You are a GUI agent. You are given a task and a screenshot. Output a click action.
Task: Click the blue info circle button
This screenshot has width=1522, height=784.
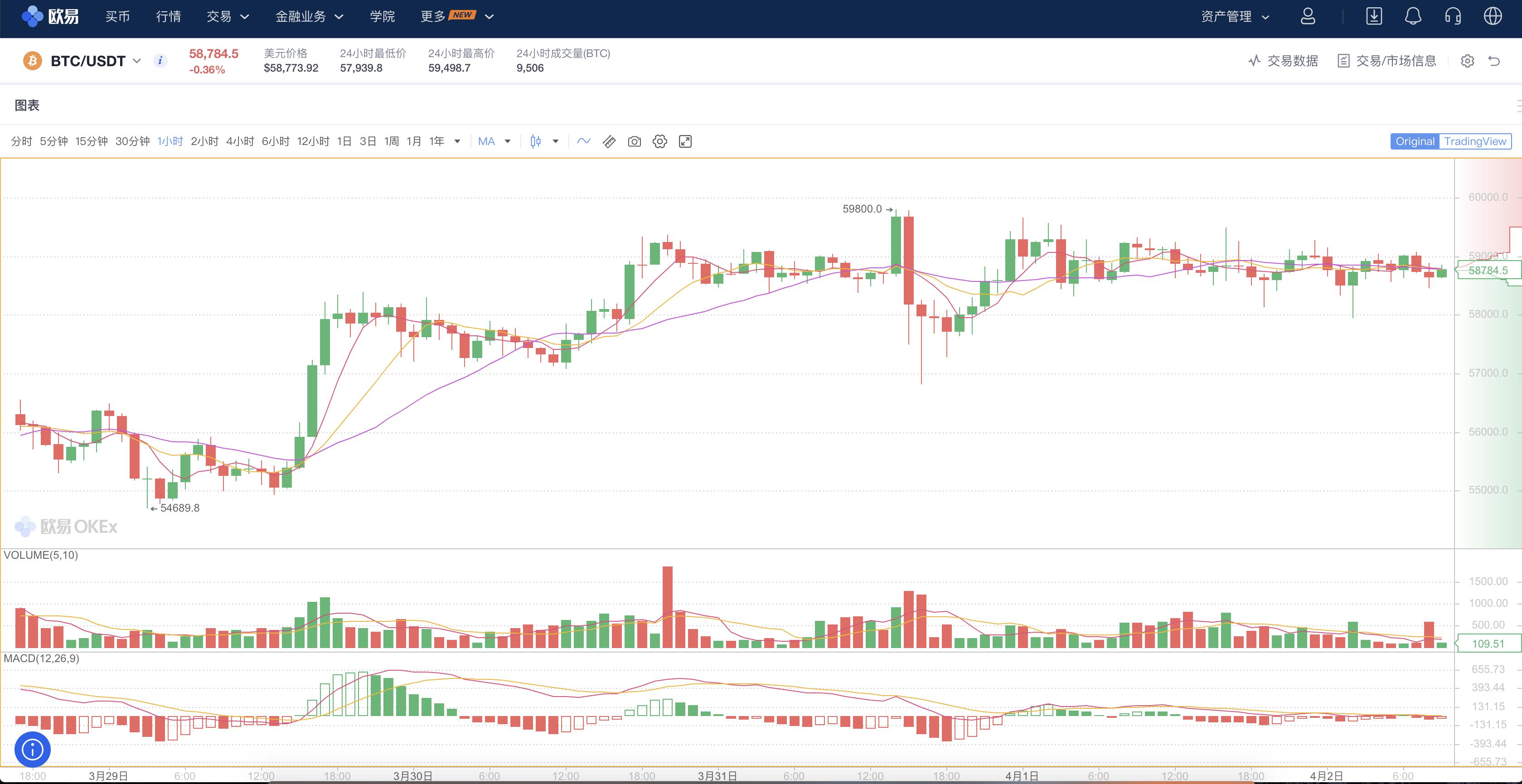point(33,750)
